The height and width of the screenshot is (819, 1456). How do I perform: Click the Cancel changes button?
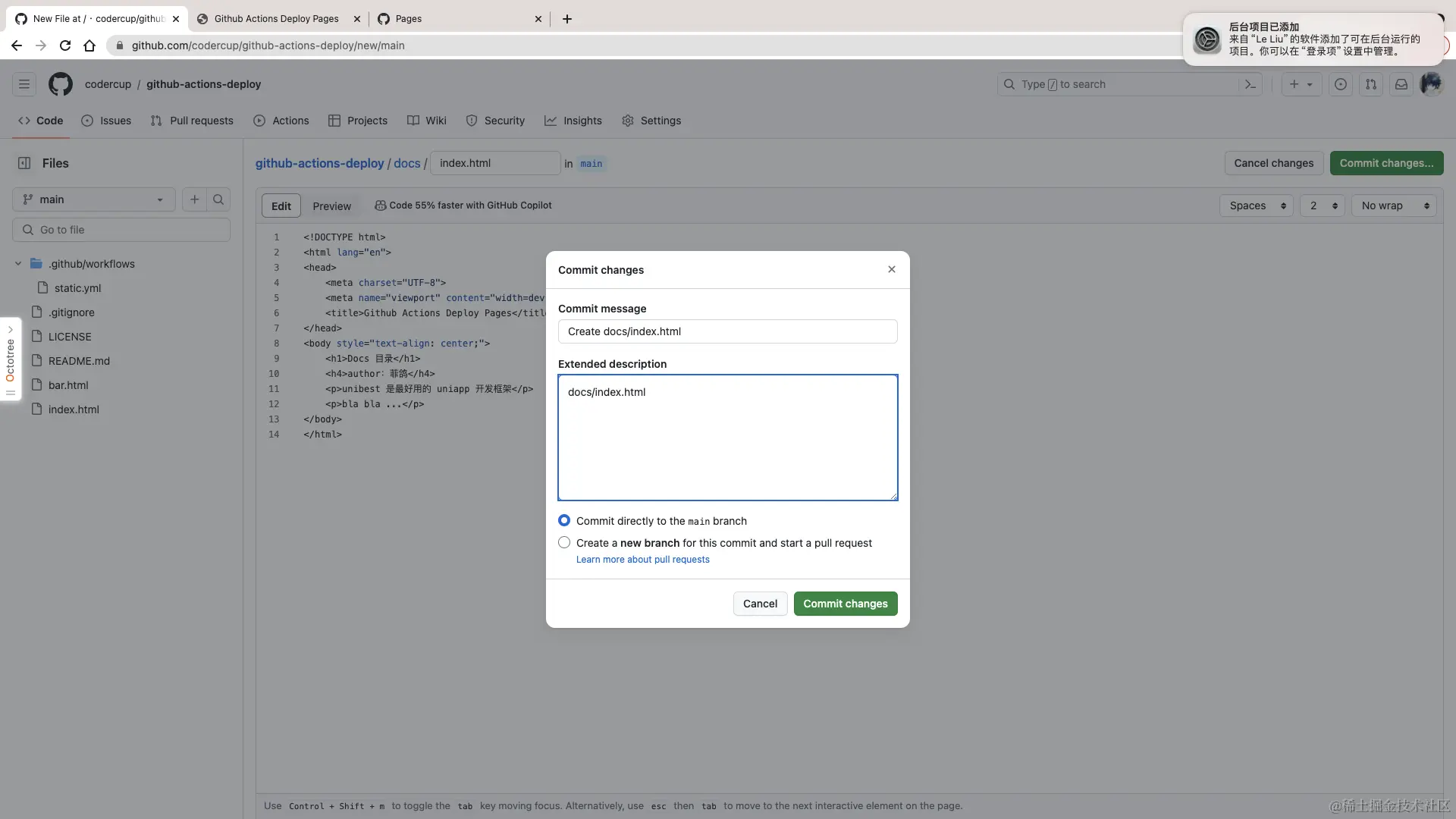pyautogui.click(x=1274, y=163)
